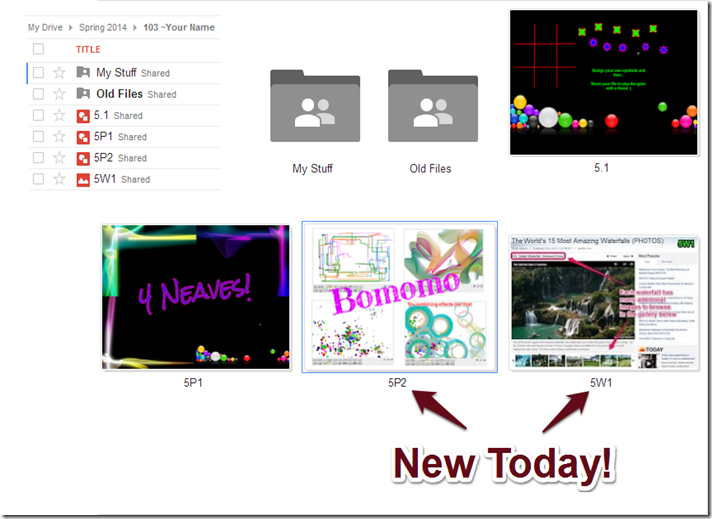Go to My Drive in the breadcrumb
This screenshot has width=712, height=519.
click(x=45, y=27)
